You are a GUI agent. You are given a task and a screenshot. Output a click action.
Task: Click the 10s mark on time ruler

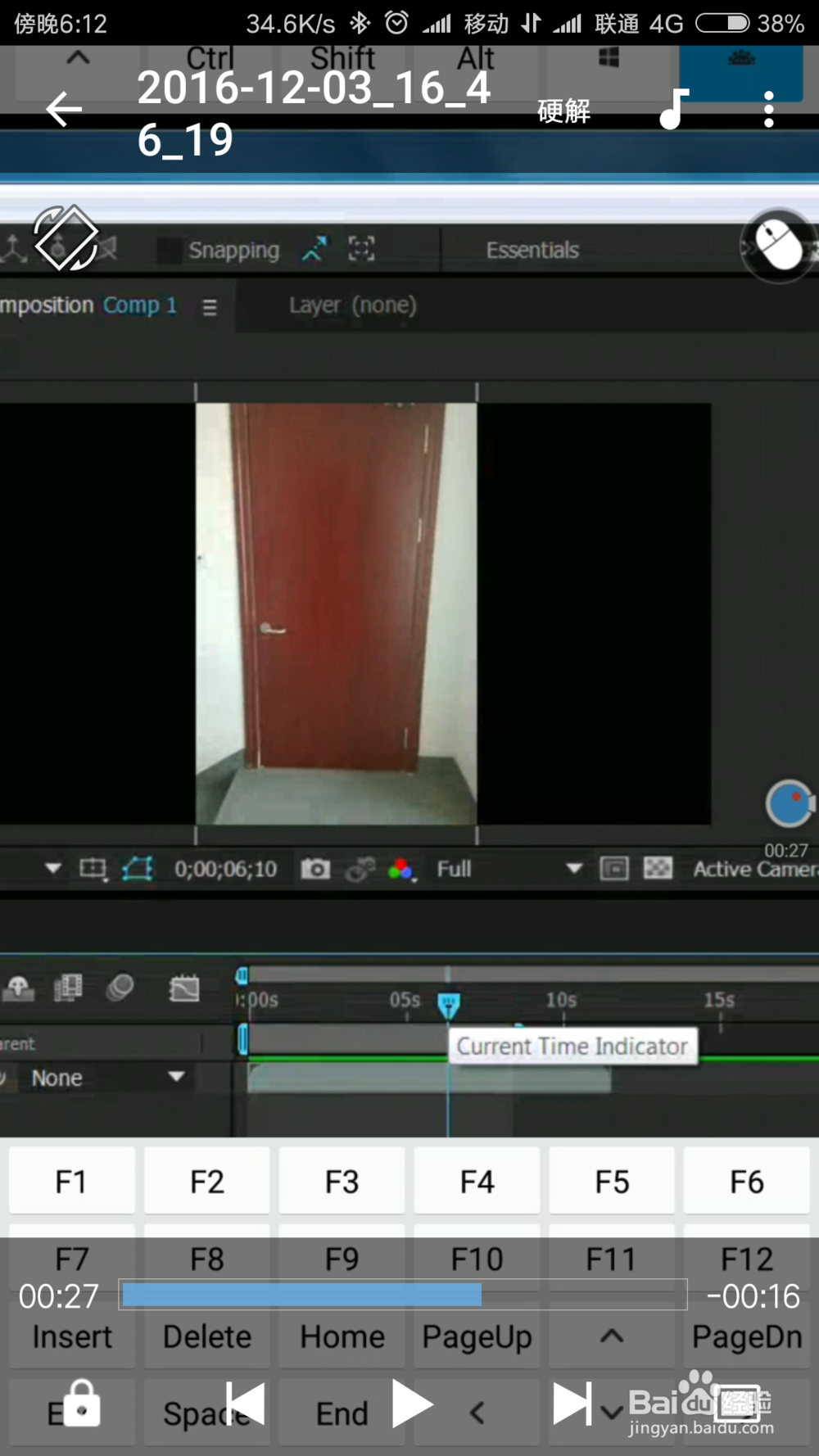tap(561, 1000)
